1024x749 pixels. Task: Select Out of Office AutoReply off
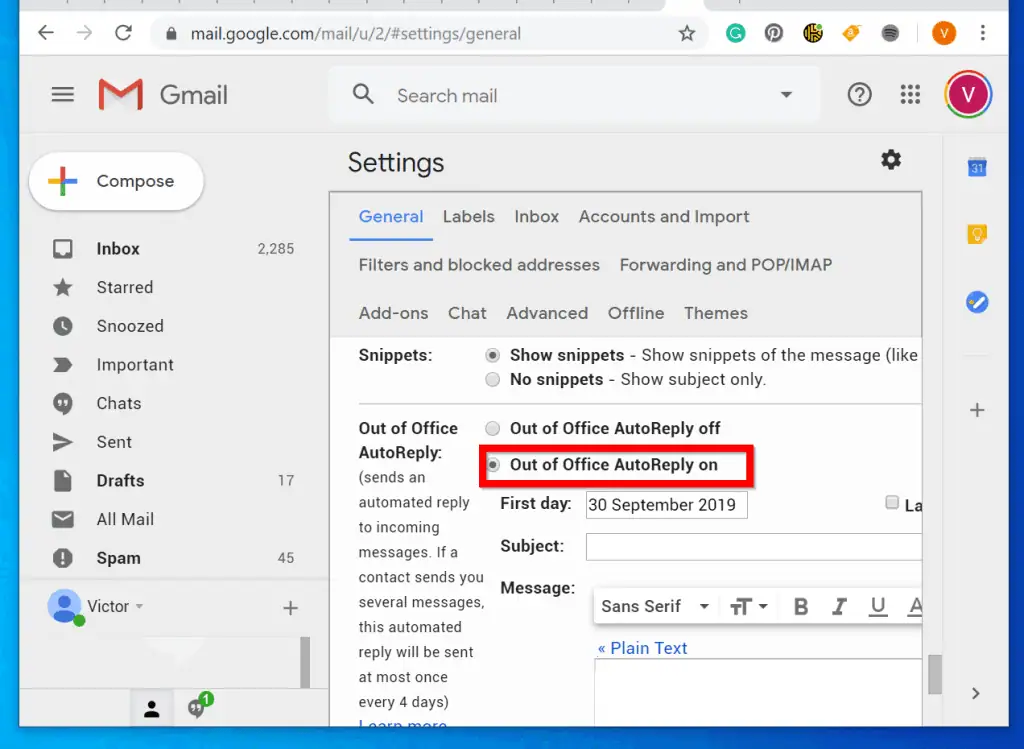click(492, 428)
